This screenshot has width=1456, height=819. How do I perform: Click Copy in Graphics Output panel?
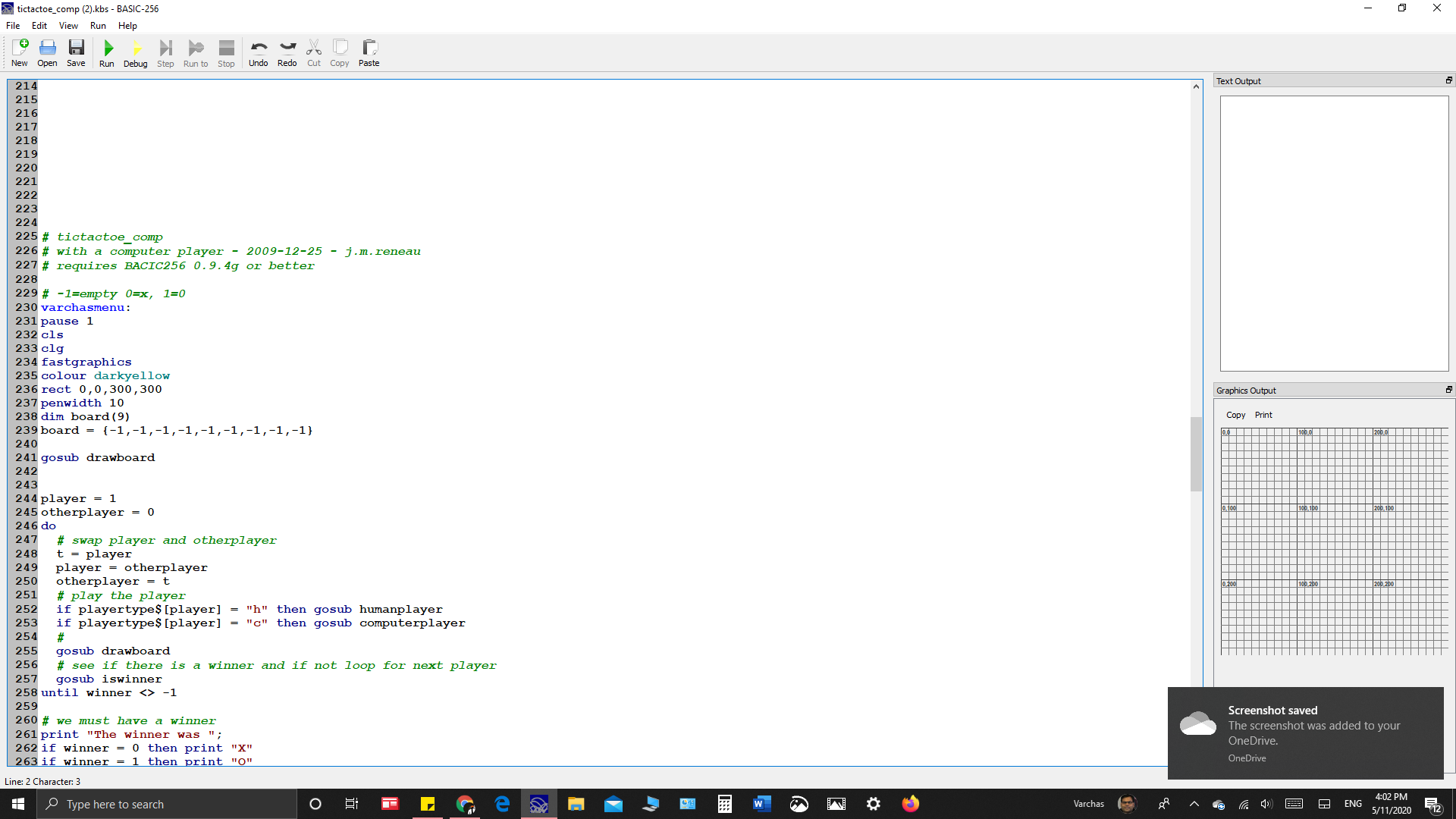point(1235,415)
